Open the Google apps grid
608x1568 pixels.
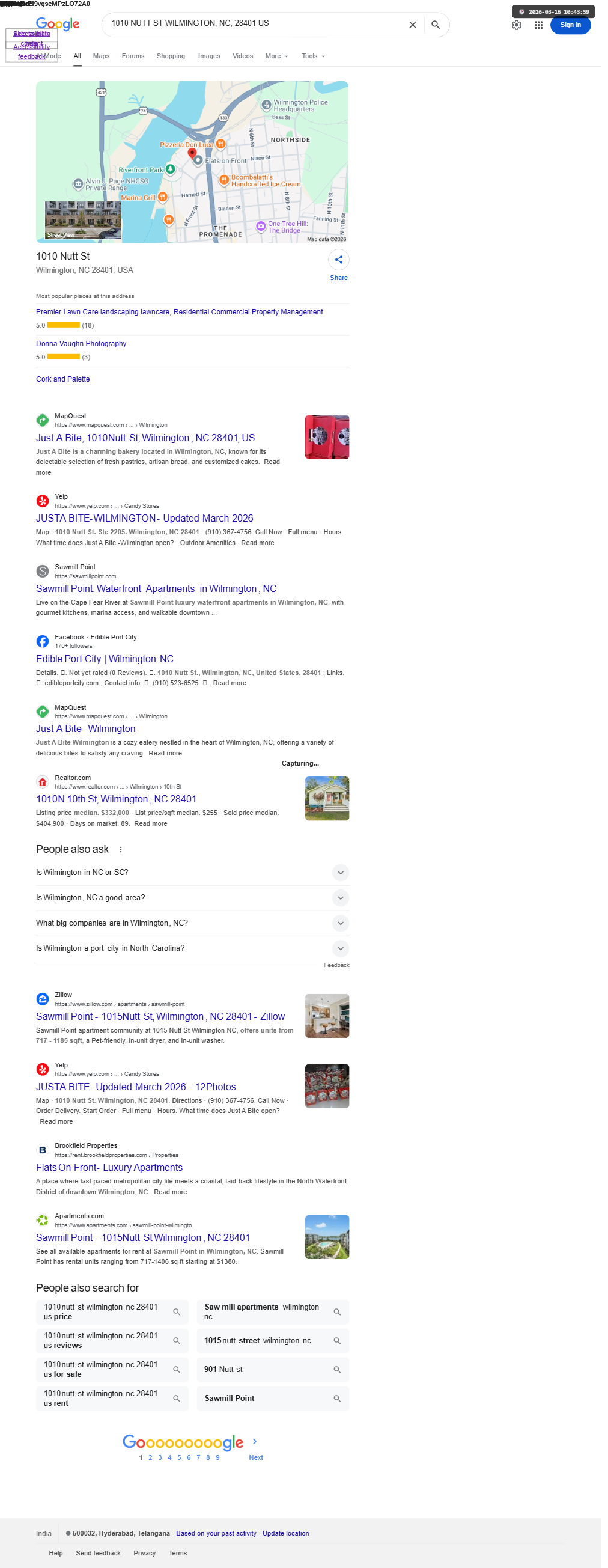pyautogui.click(x=545, y=25)
